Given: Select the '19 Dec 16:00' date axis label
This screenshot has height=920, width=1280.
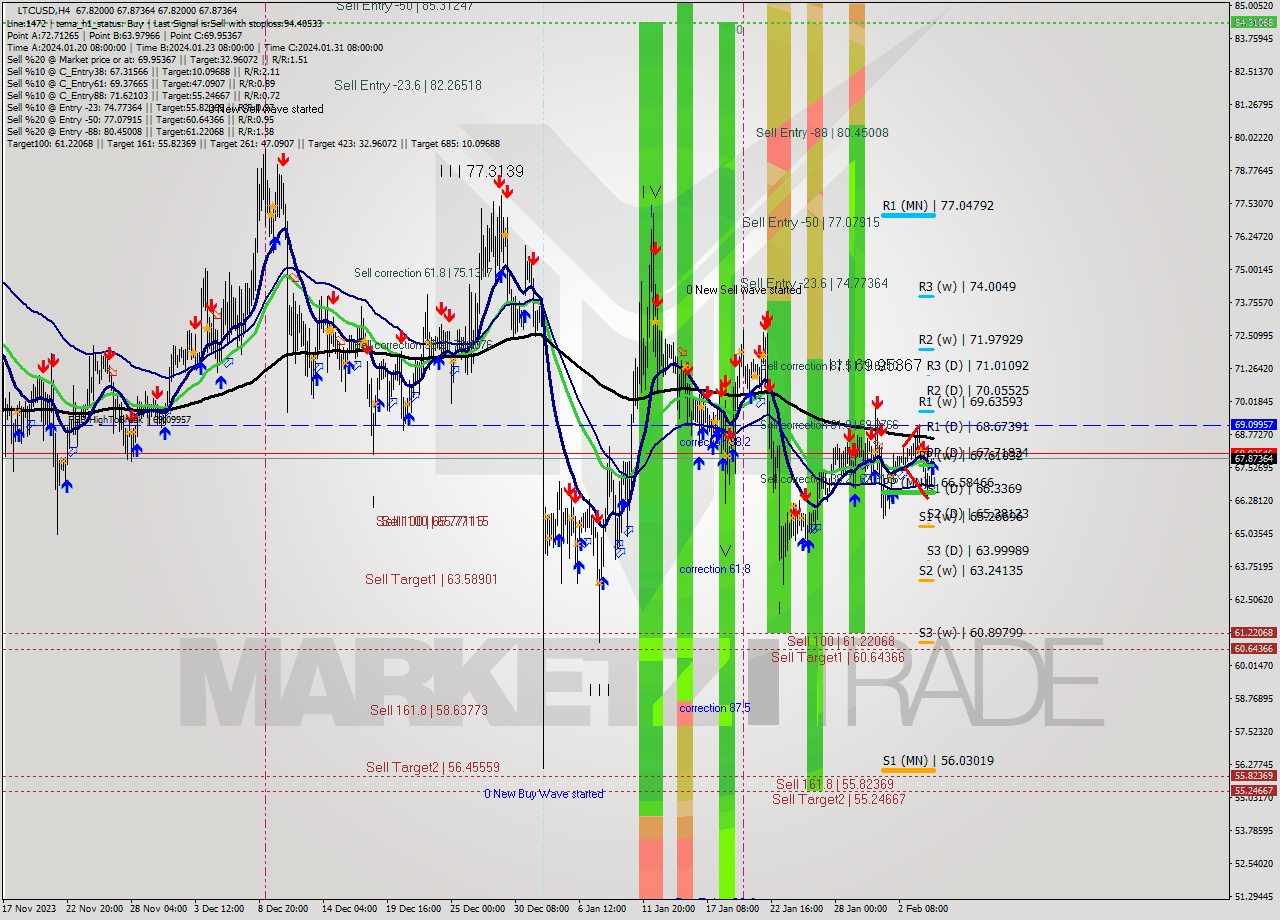Looking at the screenshot, I should (413, 909).
